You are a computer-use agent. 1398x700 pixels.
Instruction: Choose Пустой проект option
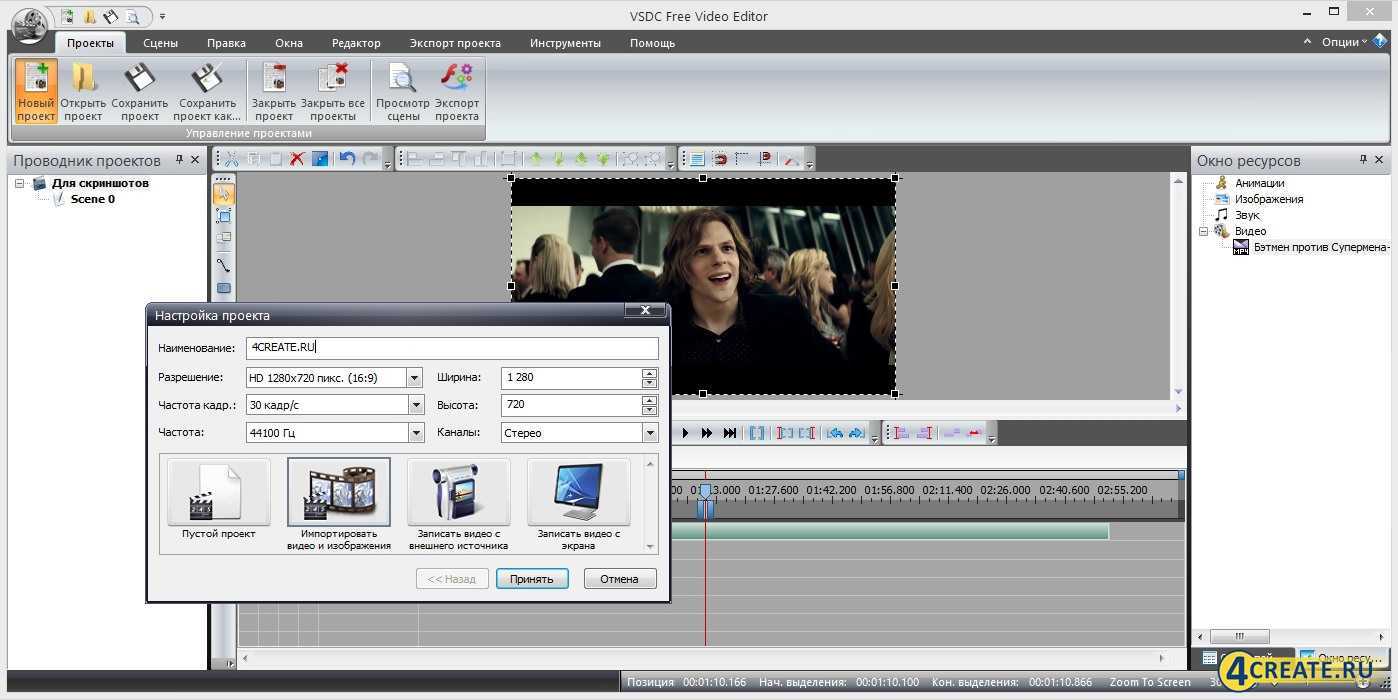218,499
